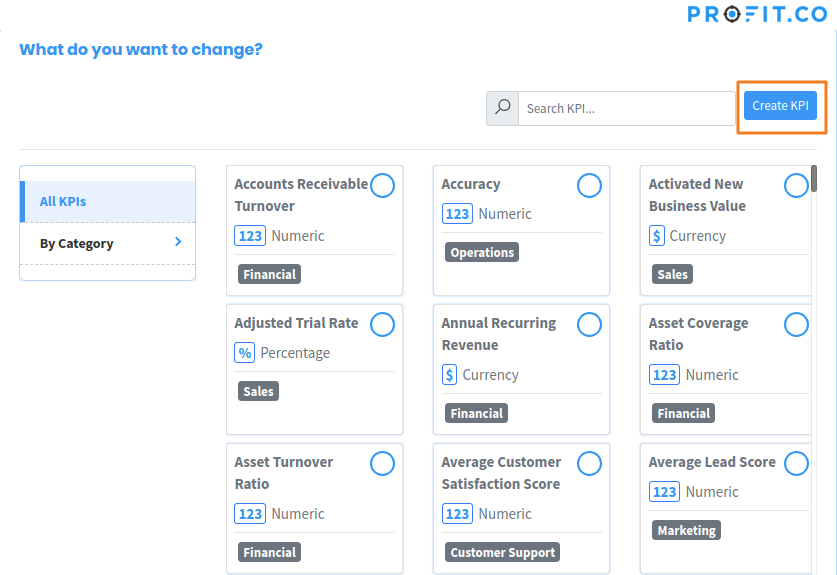Select the Accounts Receivable Turnover radio button
This screenshot has height=575, width=837.
pos(382,185)
